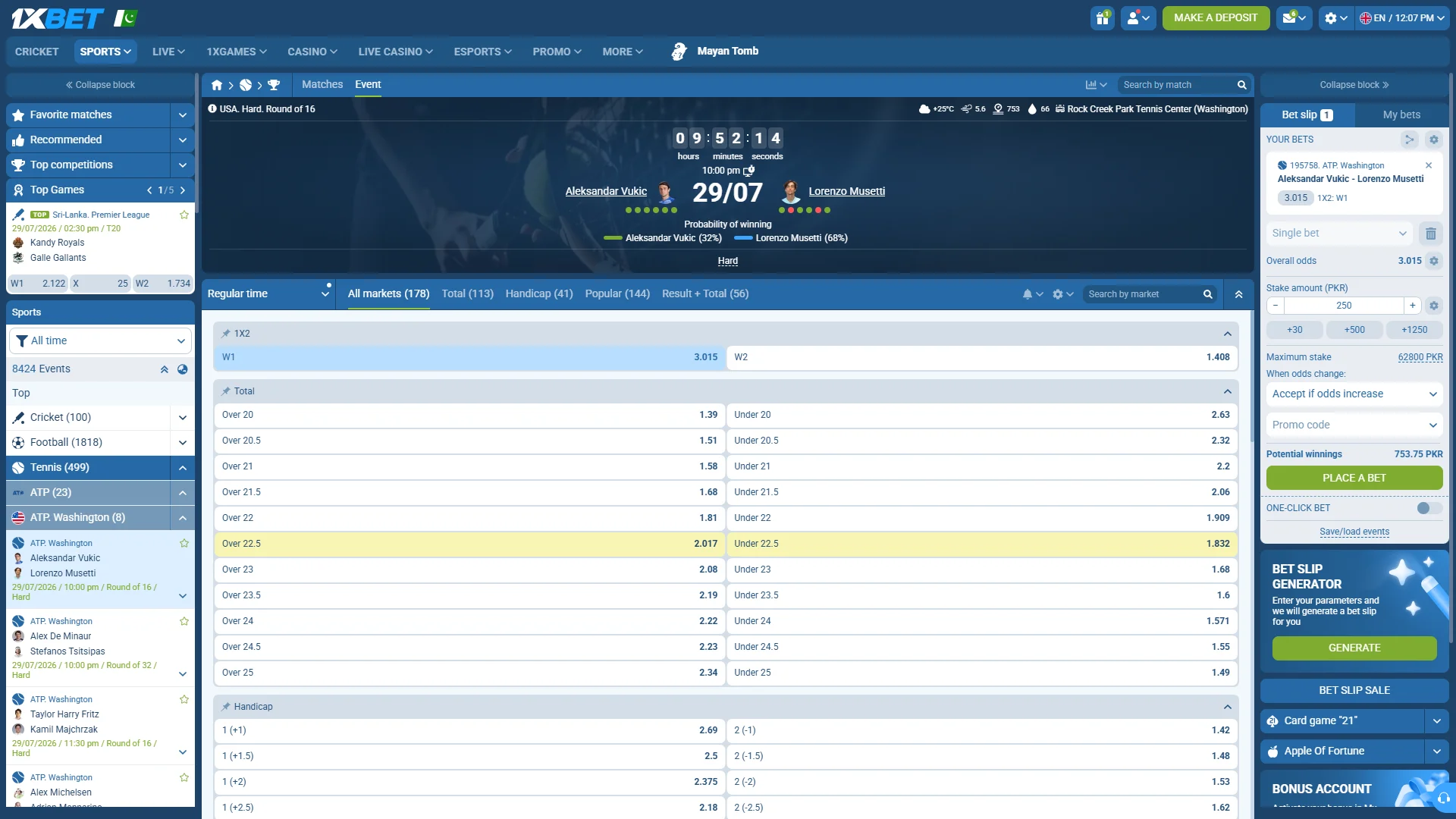1456x819 pixels.
Task: Open the markets settings gear icon
Action: pyautogui.click(x=1062, y=294)
